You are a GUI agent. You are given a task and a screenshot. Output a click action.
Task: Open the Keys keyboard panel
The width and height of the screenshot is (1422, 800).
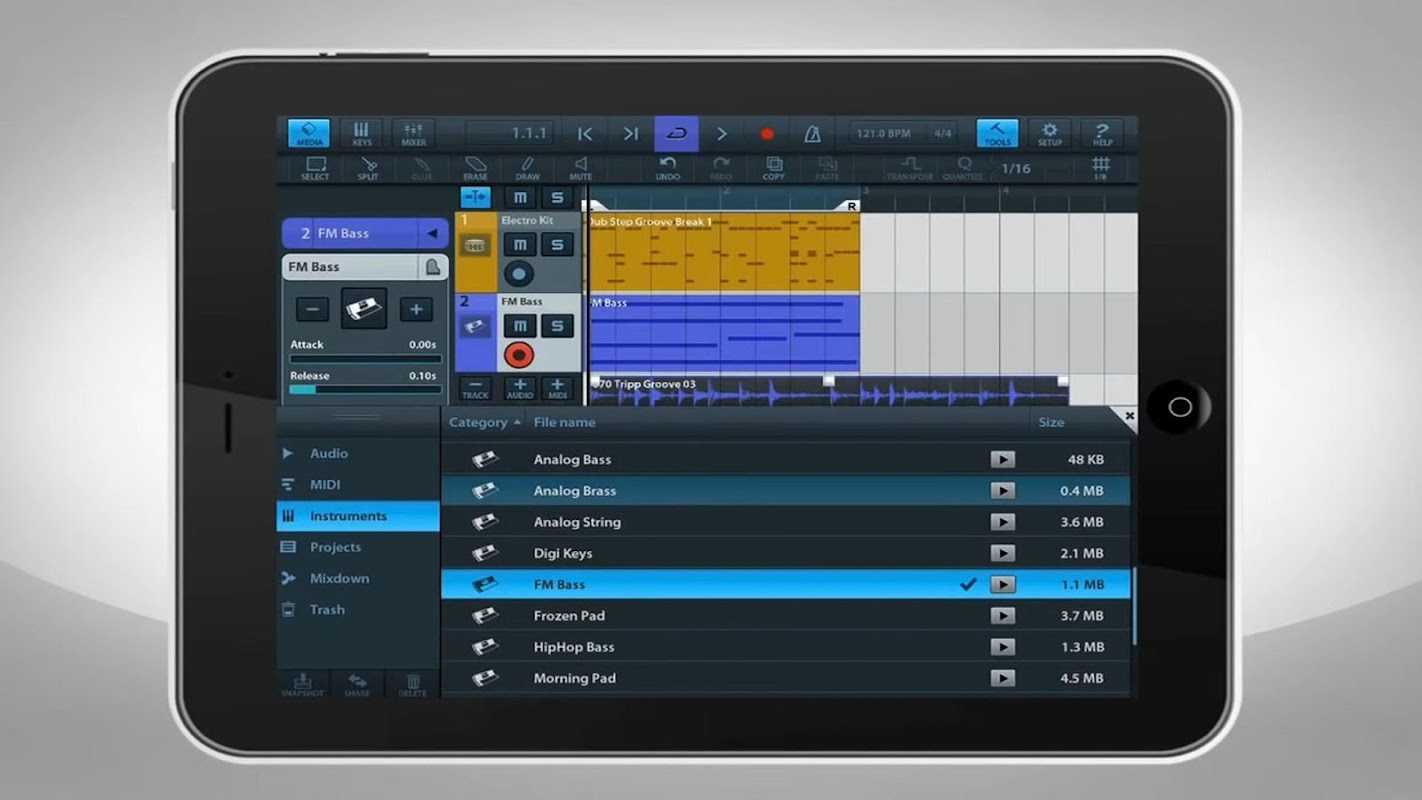pos(361,134)
